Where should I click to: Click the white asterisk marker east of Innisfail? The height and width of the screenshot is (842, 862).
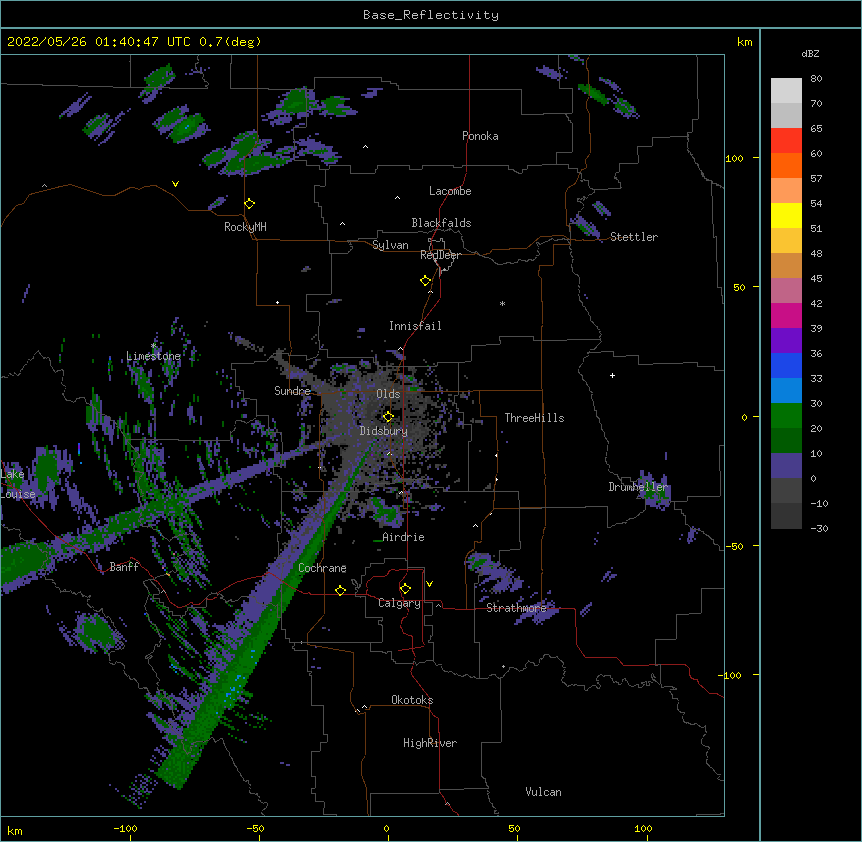click(502, 304)
